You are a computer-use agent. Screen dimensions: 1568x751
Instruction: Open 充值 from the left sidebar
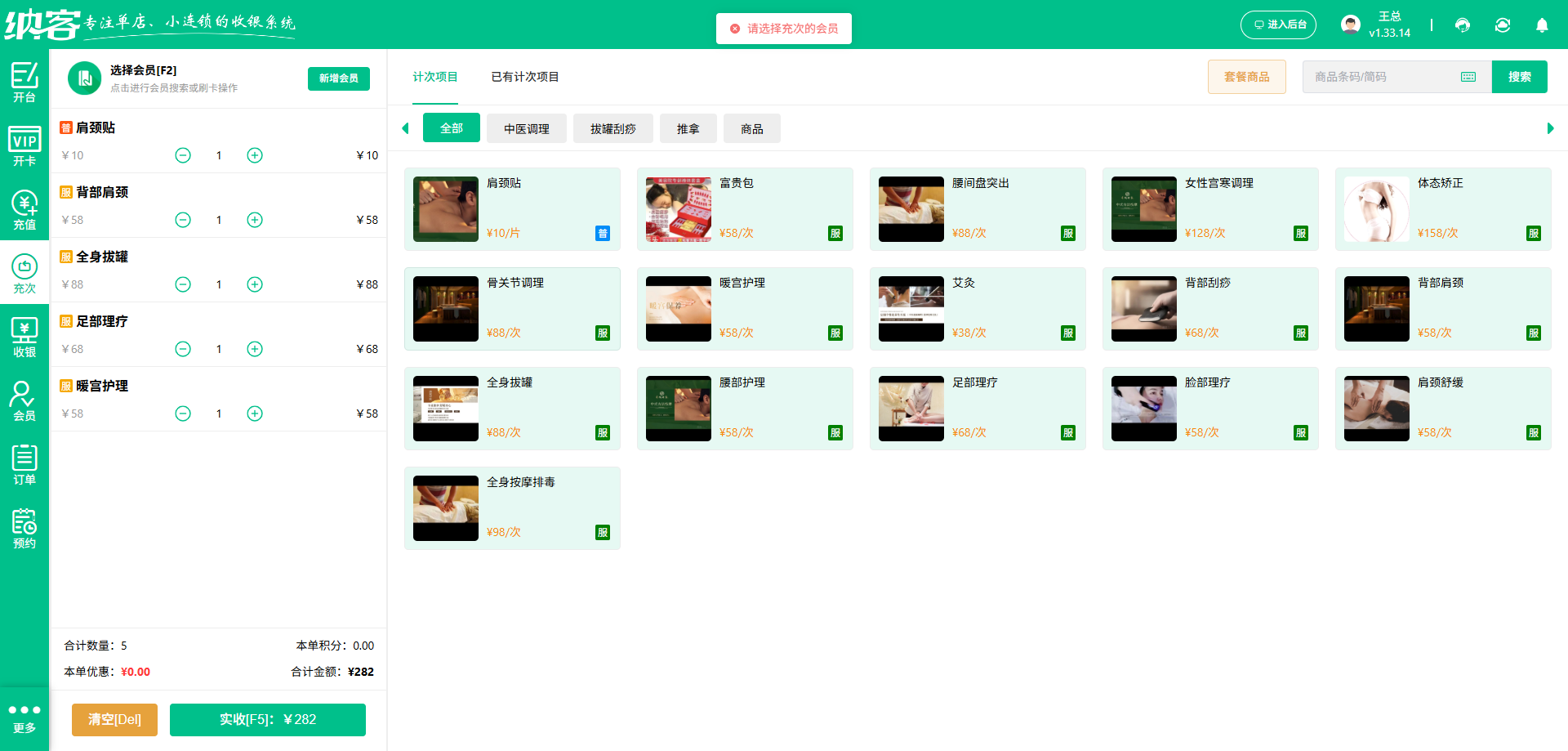coord(24,211)
